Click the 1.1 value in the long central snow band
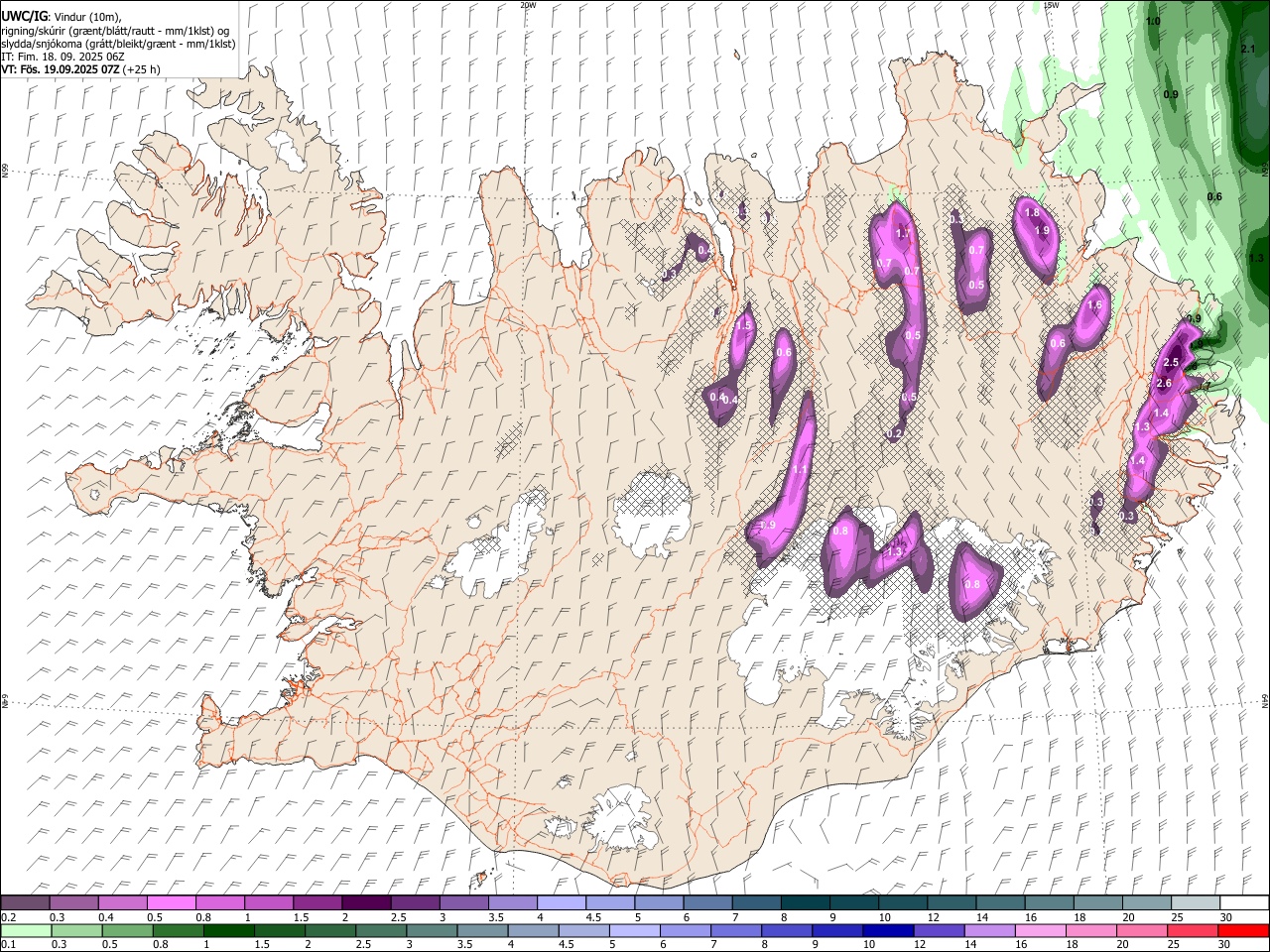The width and height of the screenshot is (1270, 952). (x=799, y=469)
